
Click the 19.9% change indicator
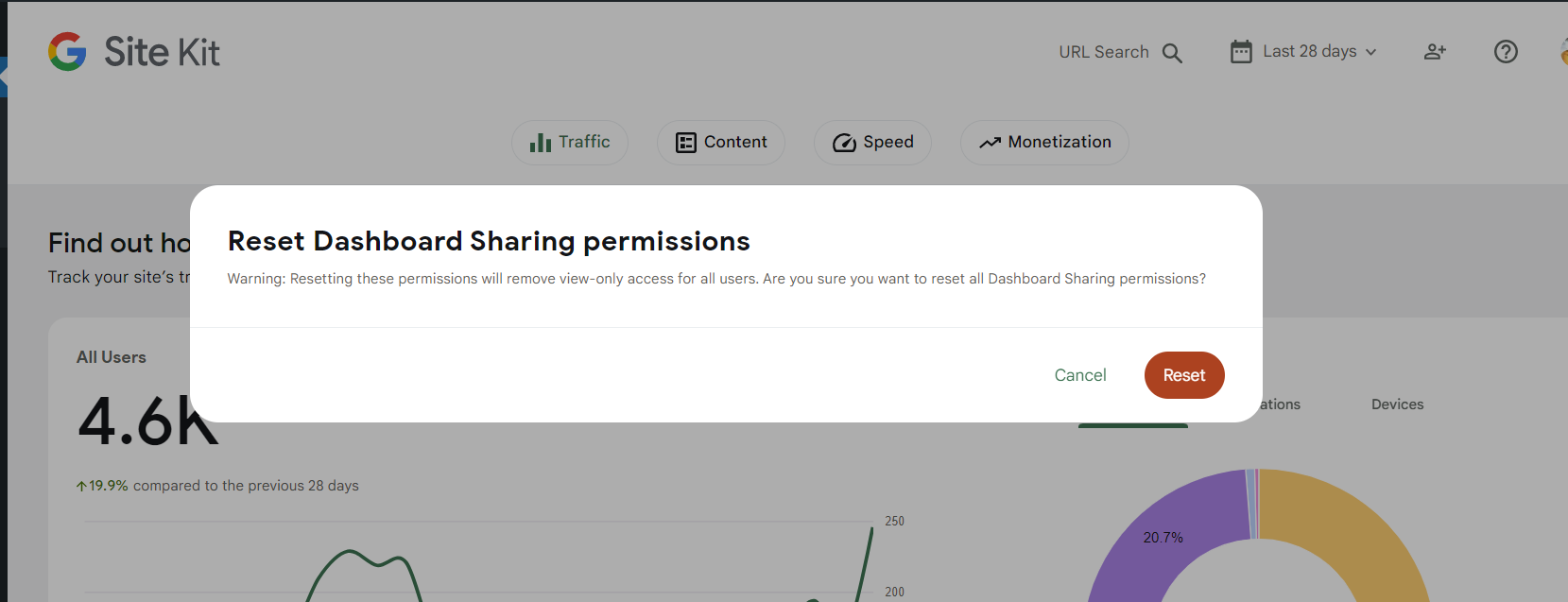click(102, 486)
